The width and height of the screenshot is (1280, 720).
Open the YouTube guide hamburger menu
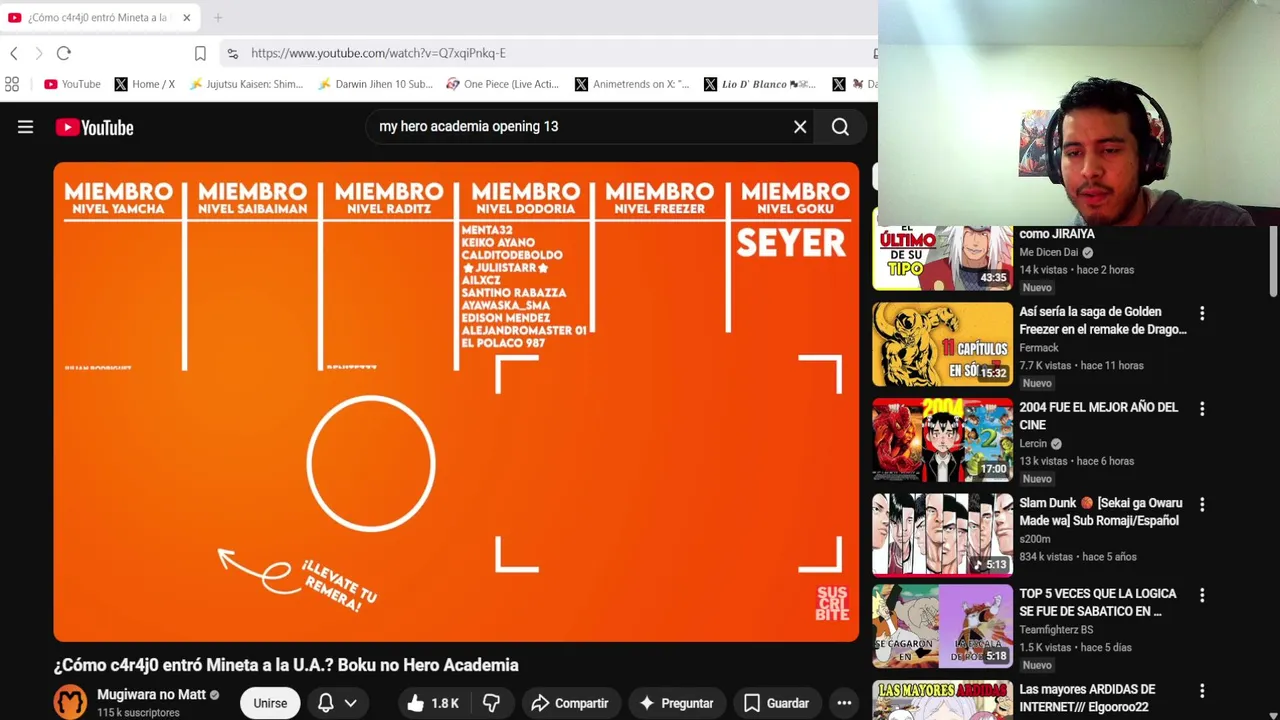click(x=25, y=127)
